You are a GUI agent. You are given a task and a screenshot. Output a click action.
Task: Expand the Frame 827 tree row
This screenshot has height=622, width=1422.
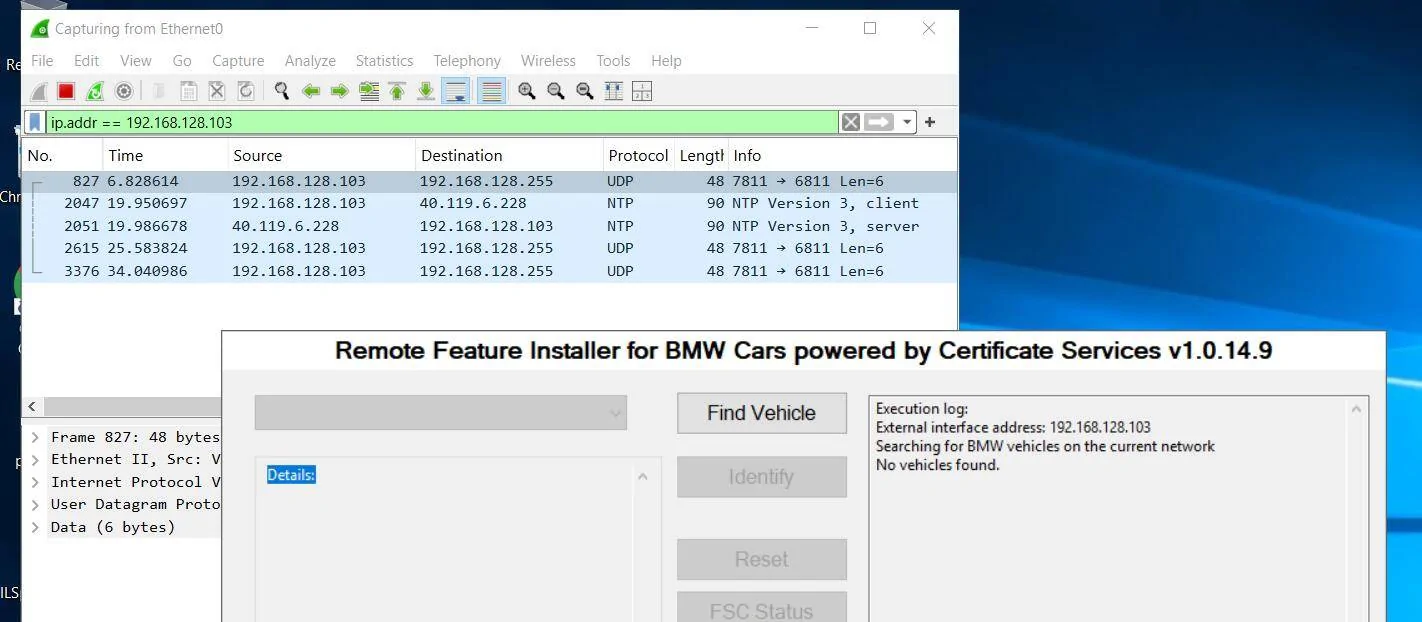tap(35, 437)
